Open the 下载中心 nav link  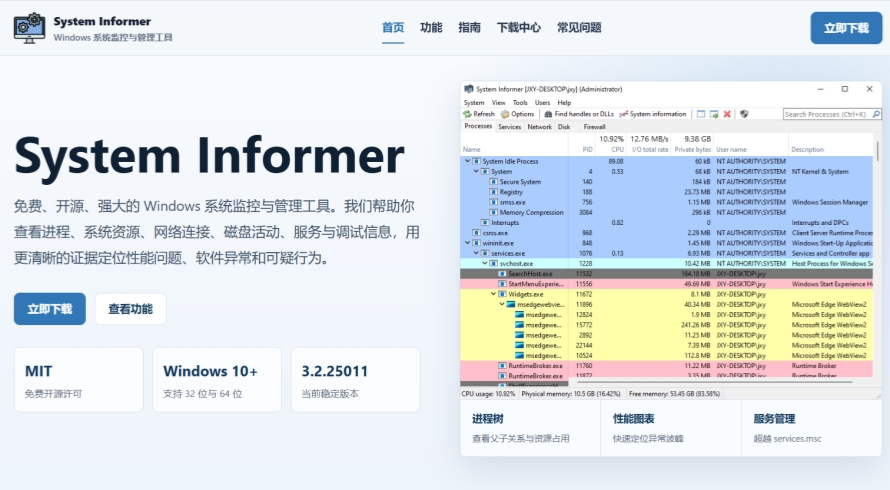519,27
